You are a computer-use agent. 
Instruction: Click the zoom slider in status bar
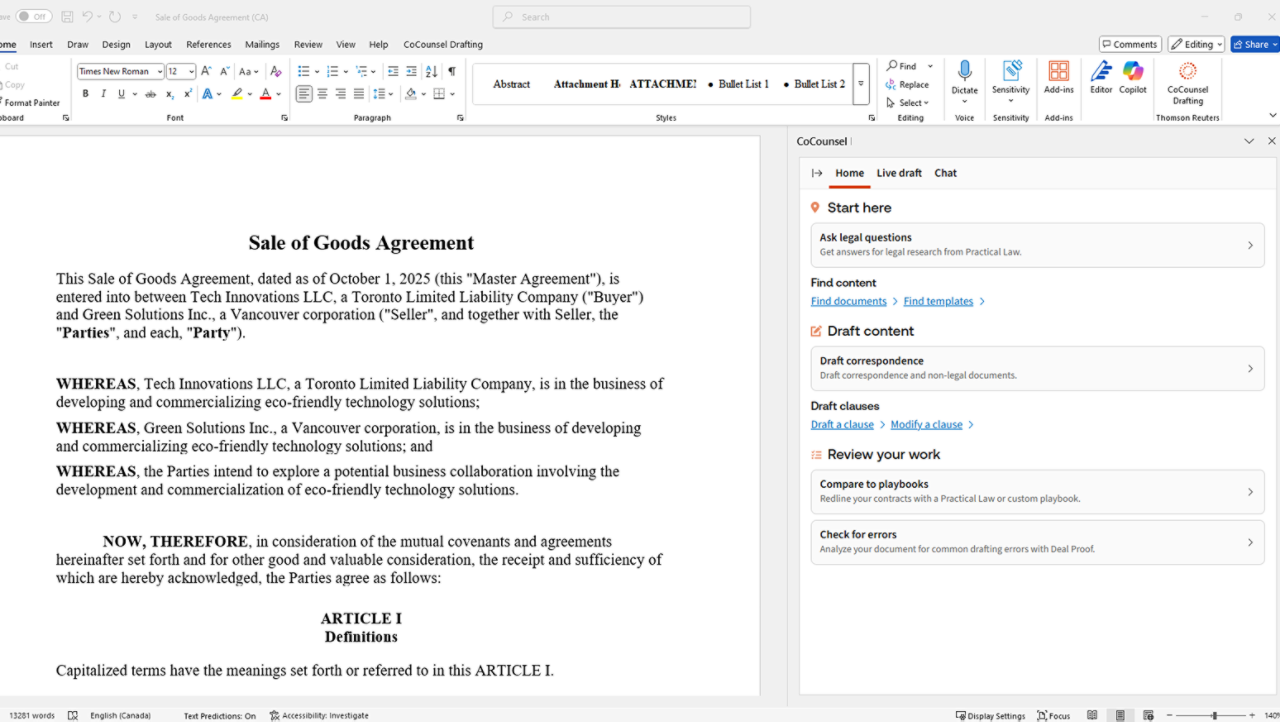[x=1214, y=716]
